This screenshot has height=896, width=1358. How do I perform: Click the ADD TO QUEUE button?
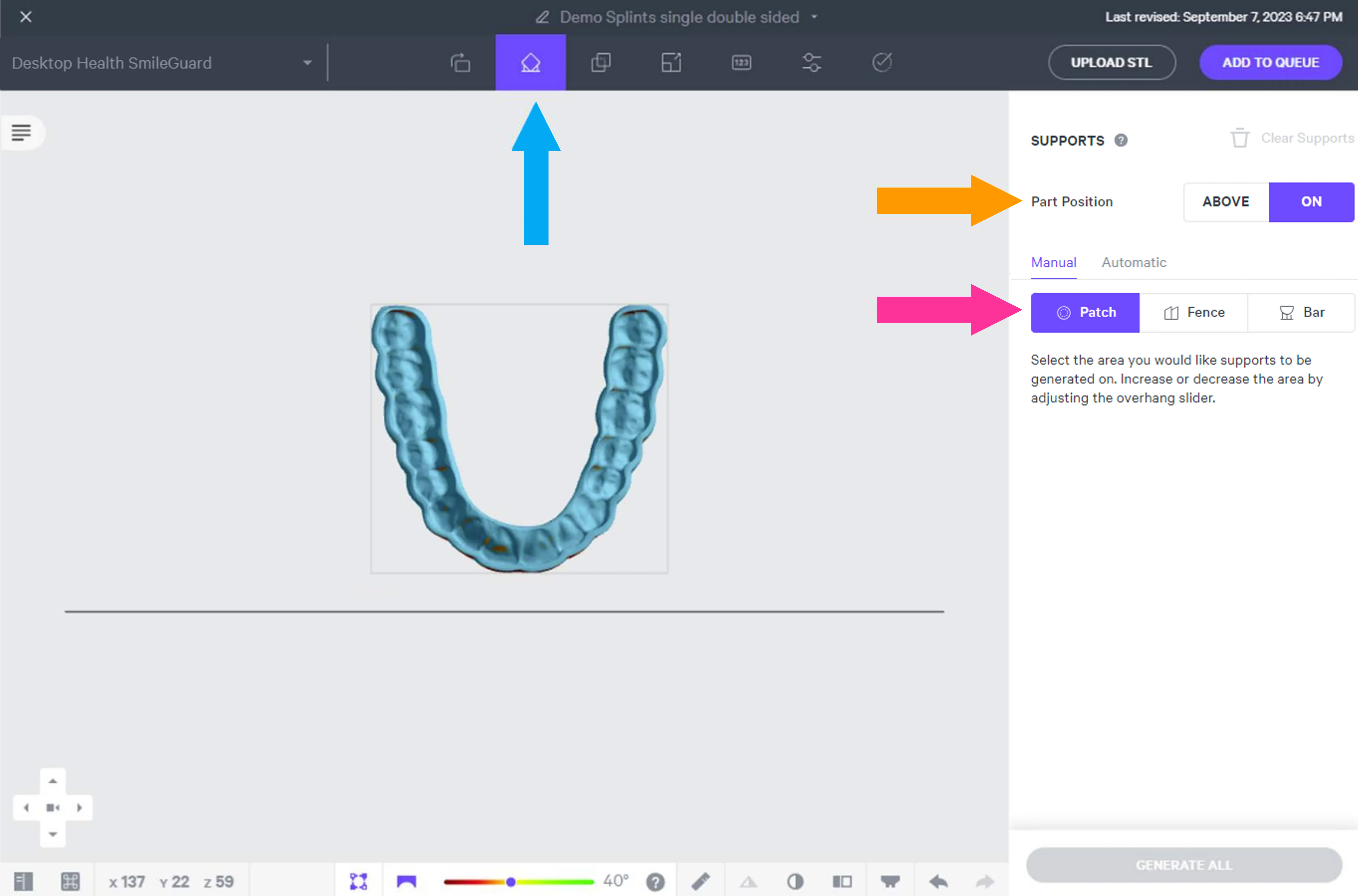1271,62
